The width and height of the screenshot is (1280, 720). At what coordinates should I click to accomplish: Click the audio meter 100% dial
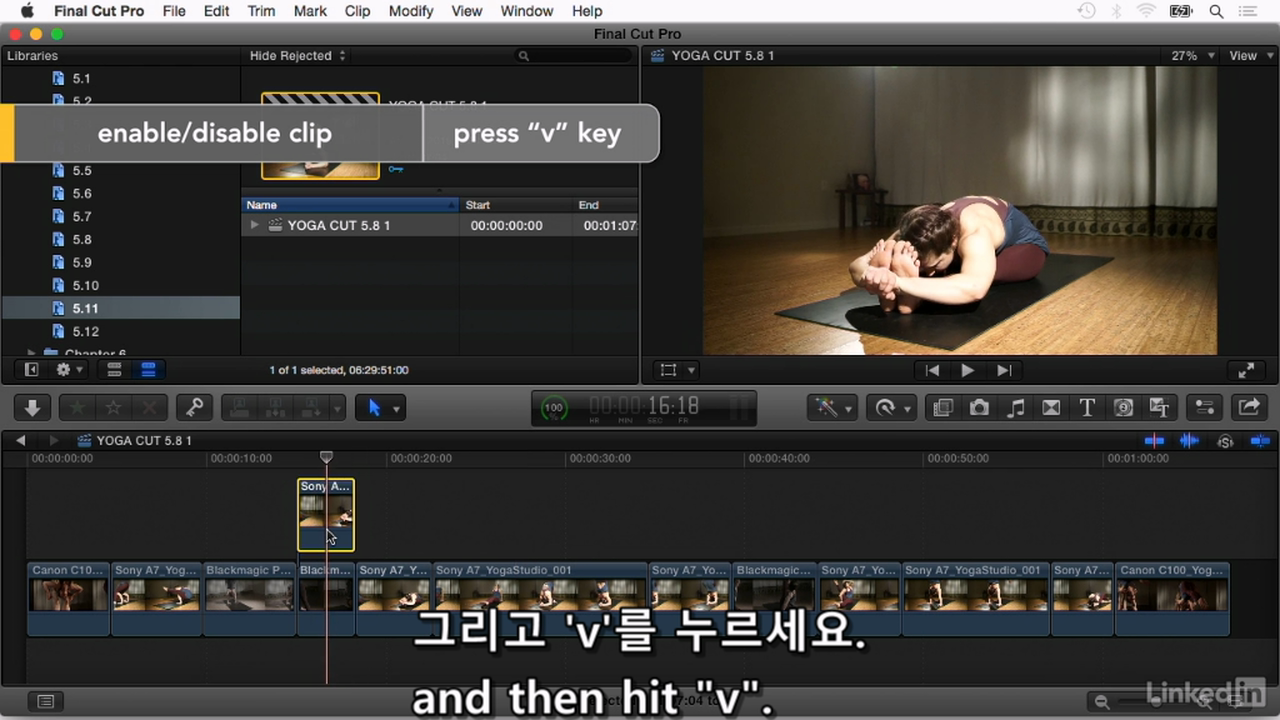tap(553, 408)
